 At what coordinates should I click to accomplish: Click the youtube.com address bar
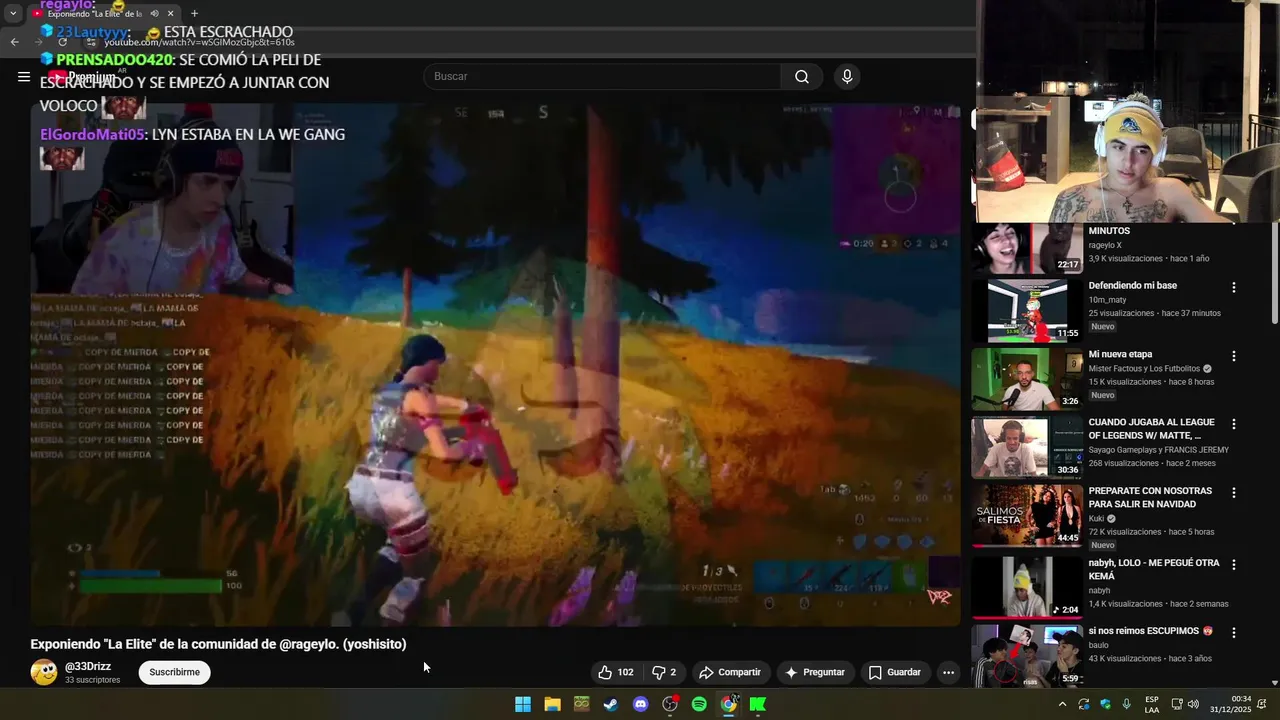click(x=200, y=42)
